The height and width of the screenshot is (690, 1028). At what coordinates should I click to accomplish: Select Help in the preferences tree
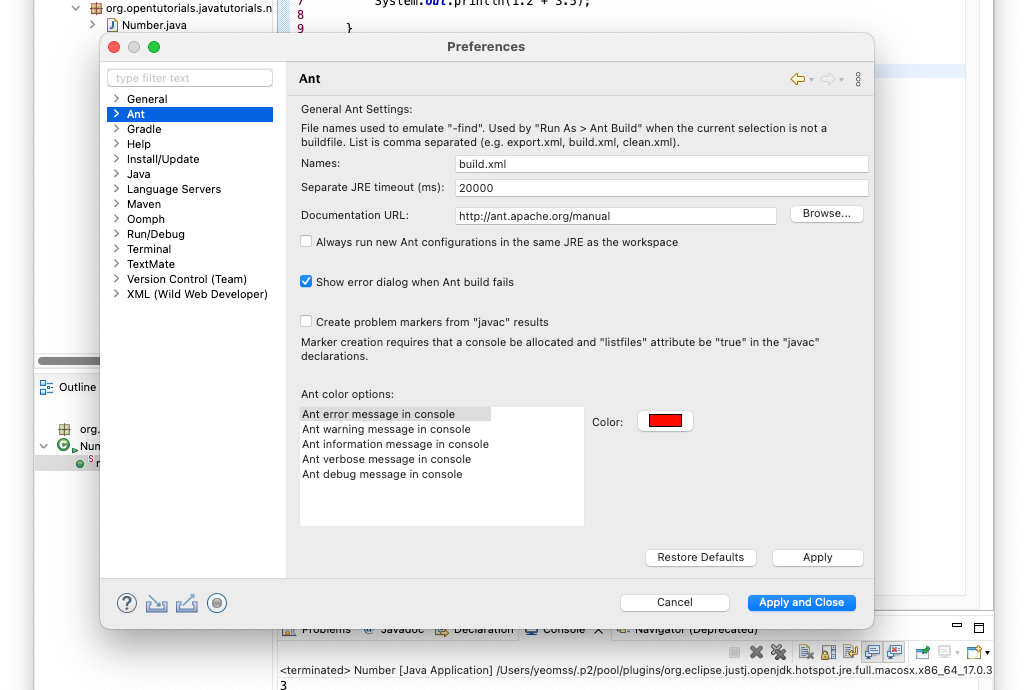[138, 144]
